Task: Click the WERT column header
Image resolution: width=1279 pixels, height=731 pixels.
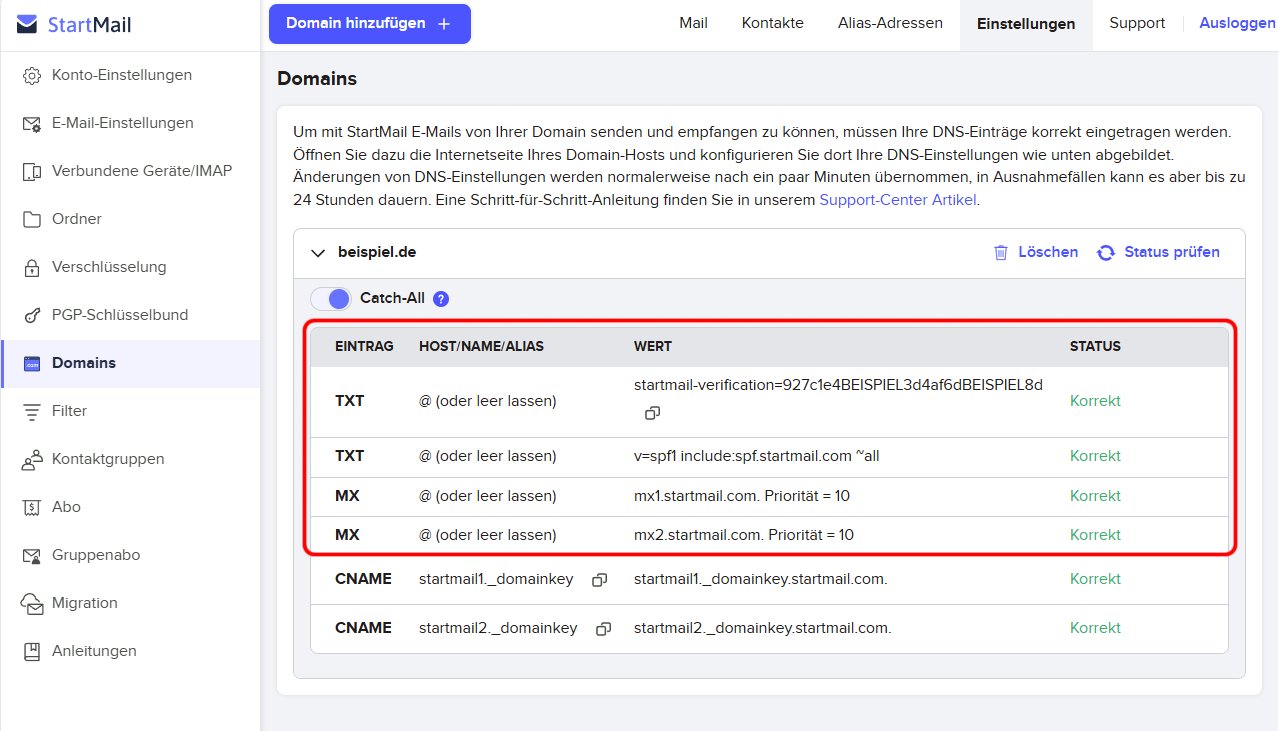Action: 653,347
